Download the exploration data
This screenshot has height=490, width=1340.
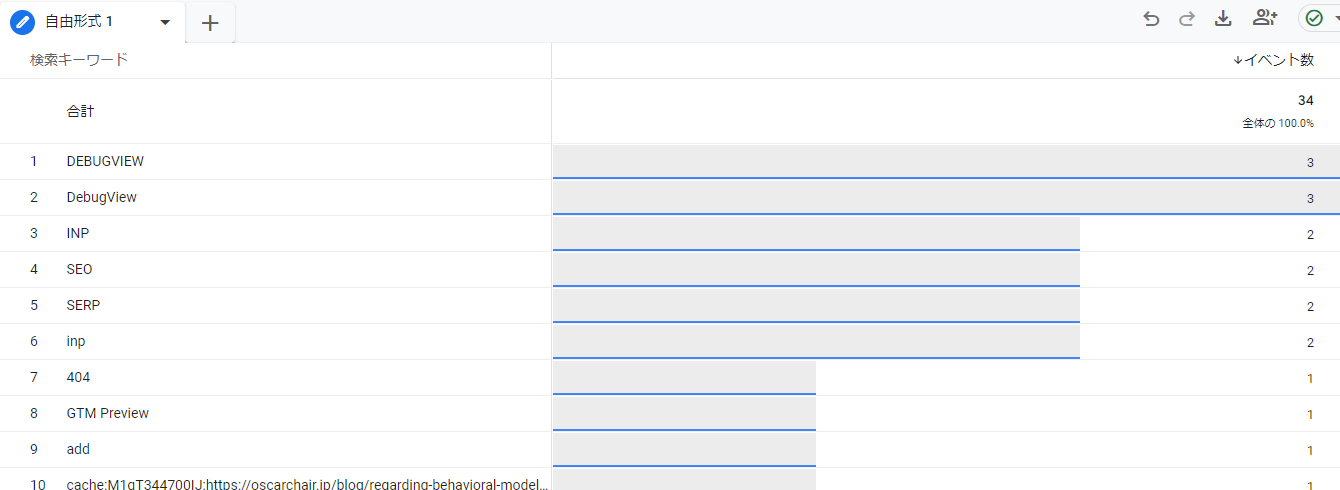pos(1223,18)
